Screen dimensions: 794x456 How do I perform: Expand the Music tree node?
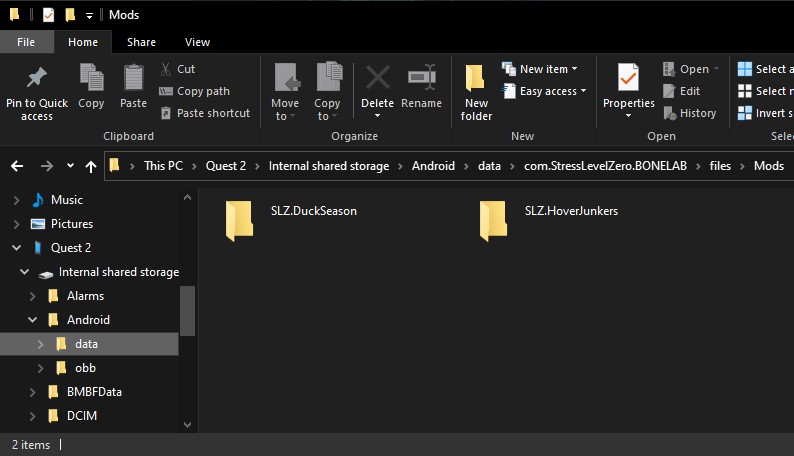point(16,200)
